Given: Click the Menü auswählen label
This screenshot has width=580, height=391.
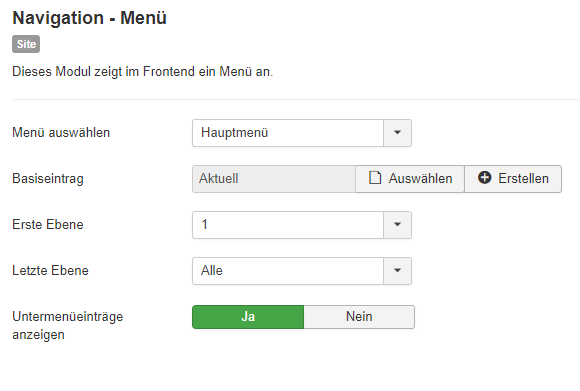Looking at the screenshot, I should [61, 132].
